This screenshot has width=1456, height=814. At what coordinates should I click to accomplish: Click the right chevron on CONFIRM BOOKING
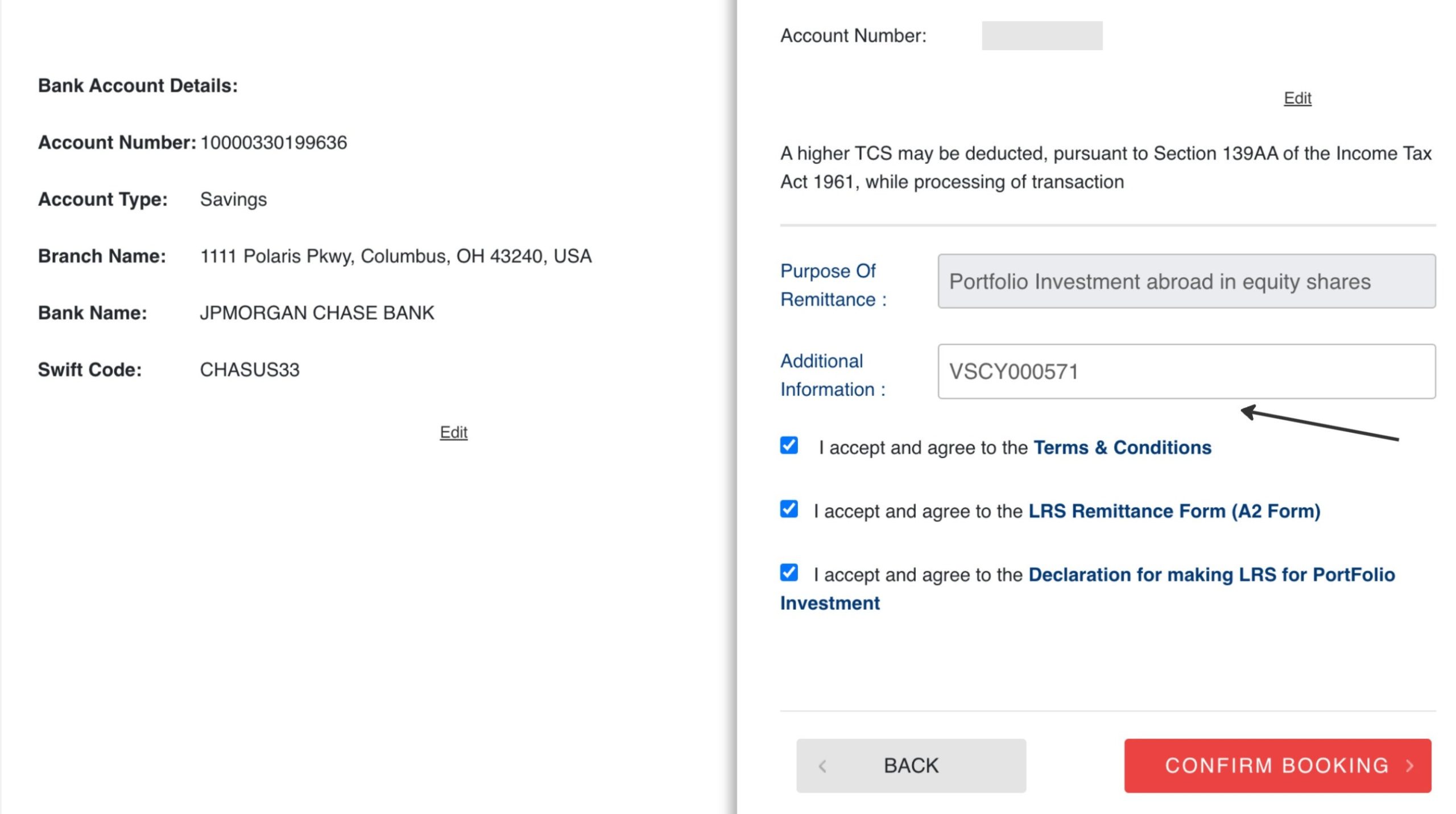click(x=1409, y=766)
